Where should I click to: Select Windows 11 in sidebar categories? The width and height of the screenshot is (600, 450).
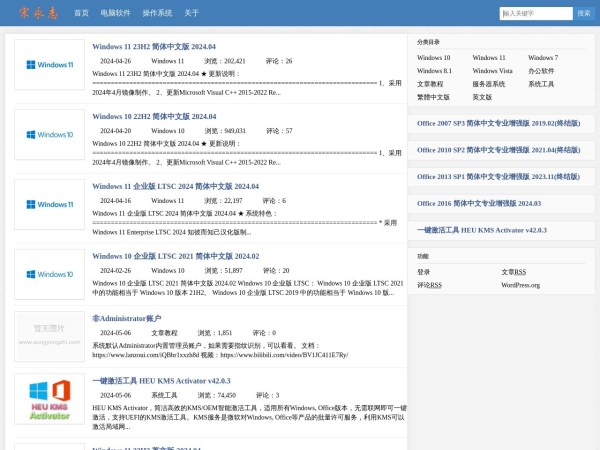click(x=489, y=58)
